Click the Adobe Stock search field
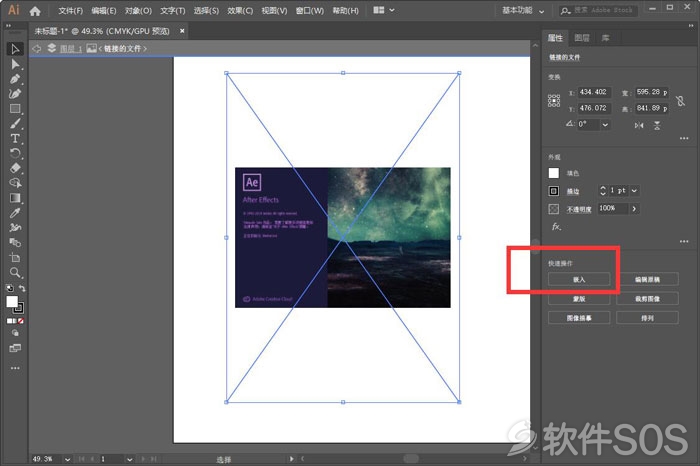Image resolution: width=700 pixels, height=466 pixels. 598,10
